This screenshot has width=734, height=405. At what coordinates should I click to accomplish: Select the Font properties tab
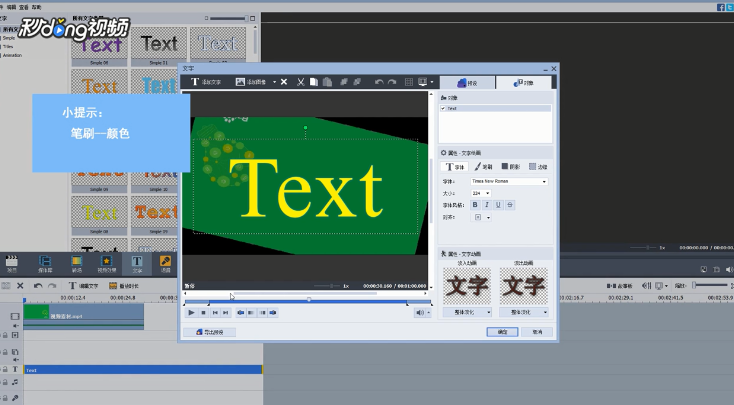tap(454, 167)
